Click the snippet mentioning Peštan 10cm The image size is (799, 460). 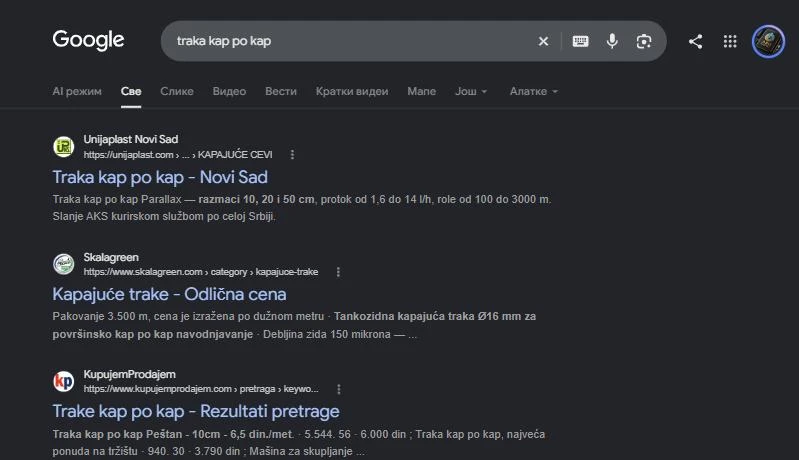tap(299, 443)
